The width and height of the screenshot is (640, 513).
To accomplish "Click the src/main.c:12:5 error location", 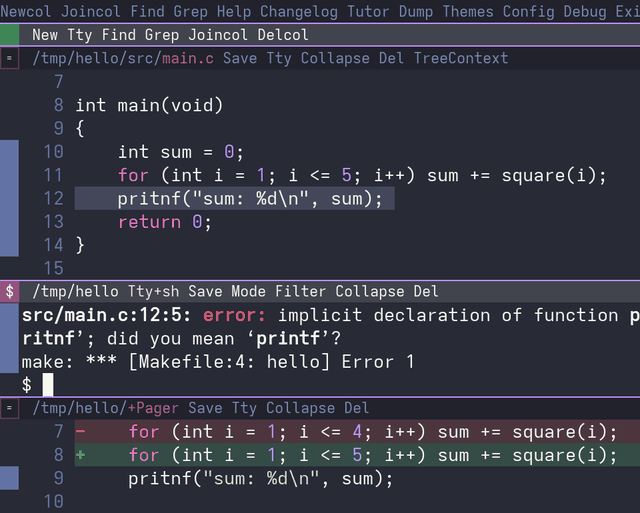I will pyautogui.click(x=106, y=315).
